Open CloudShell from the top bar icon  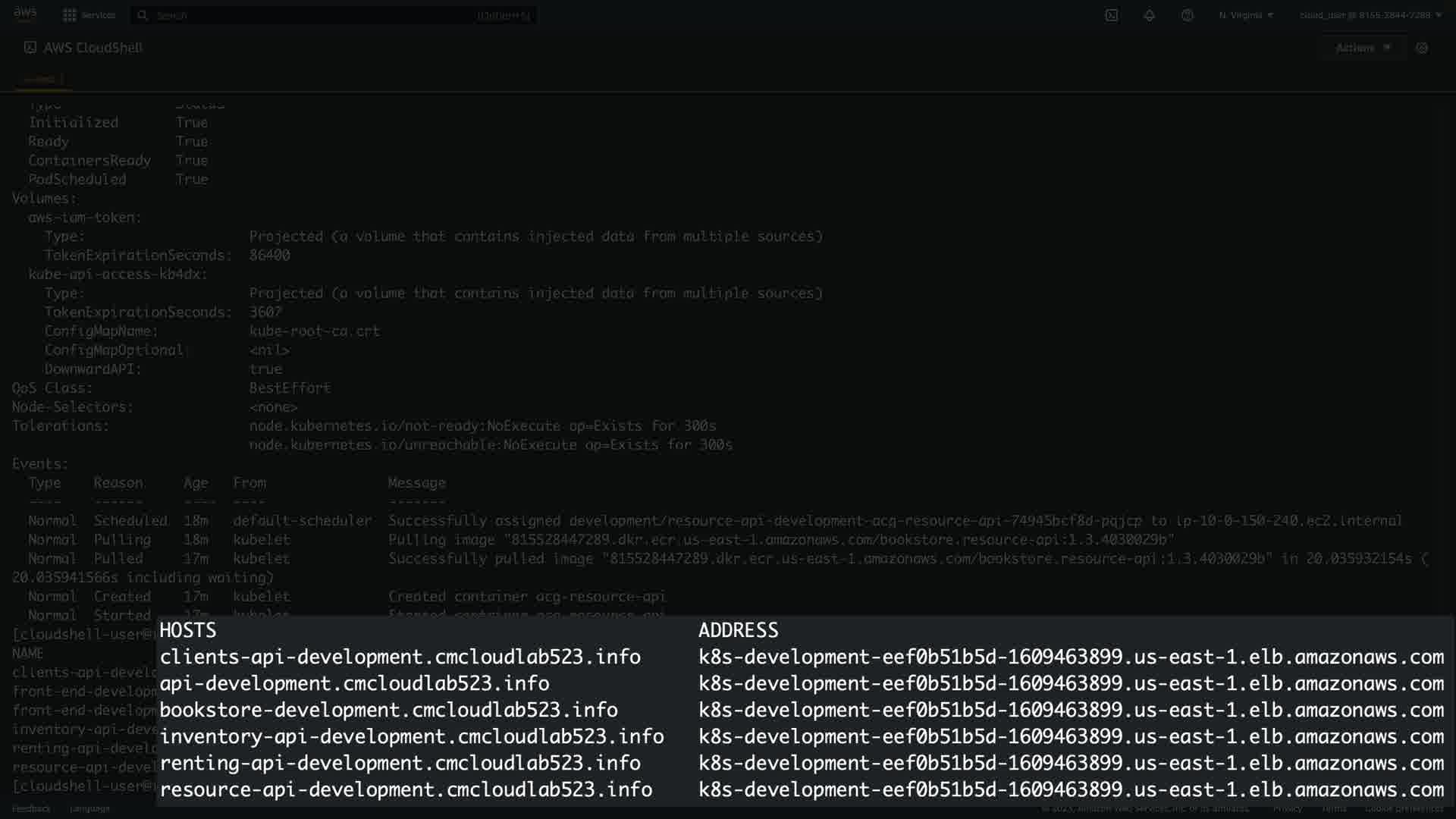click(x=1111, y=15)
